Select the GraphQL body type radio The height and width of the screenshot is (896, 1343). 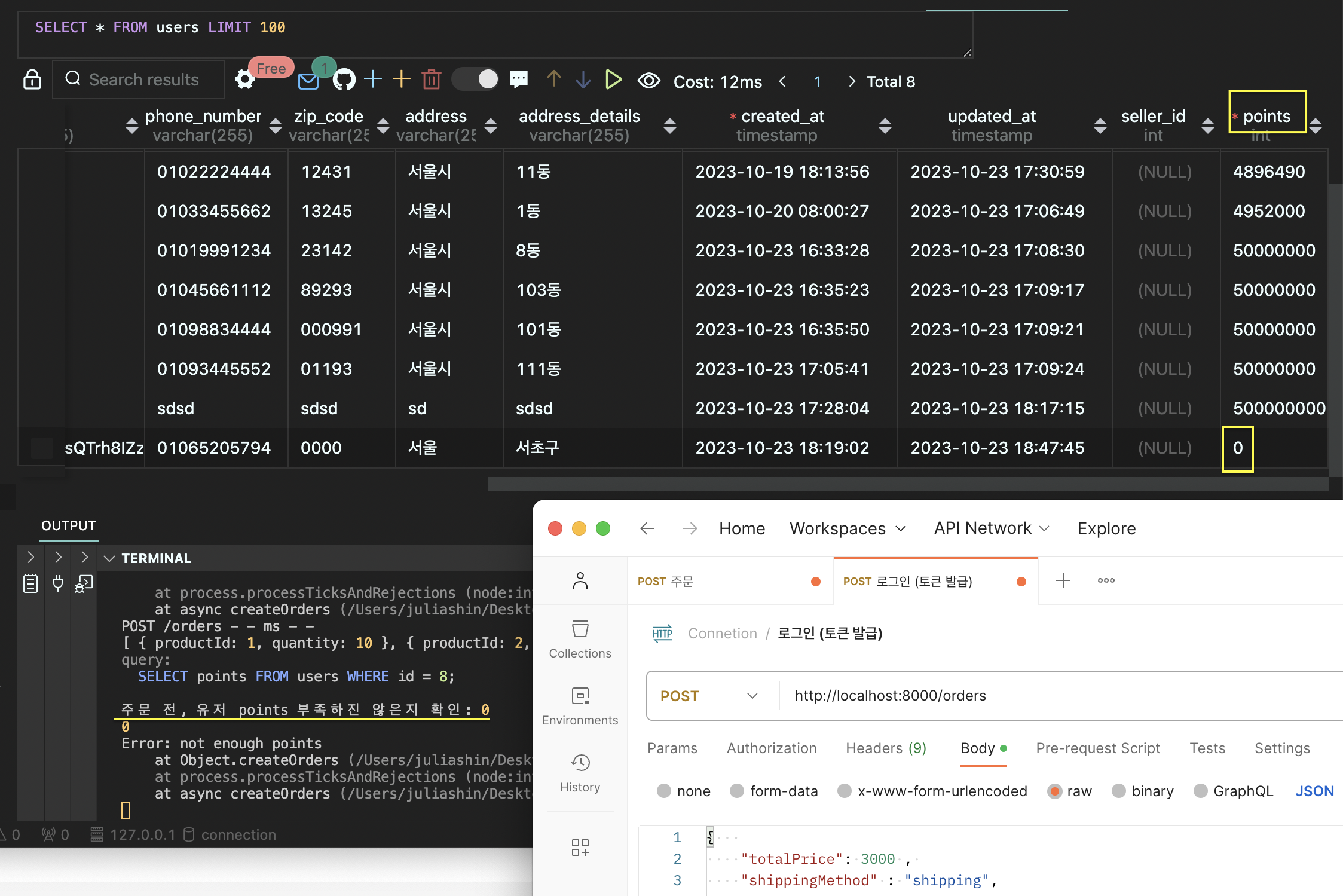(1200, 791)
